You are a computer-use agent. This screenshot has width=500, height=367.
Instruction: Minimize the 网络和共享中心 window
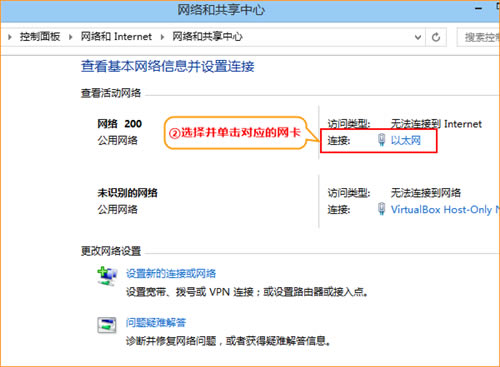479,9
